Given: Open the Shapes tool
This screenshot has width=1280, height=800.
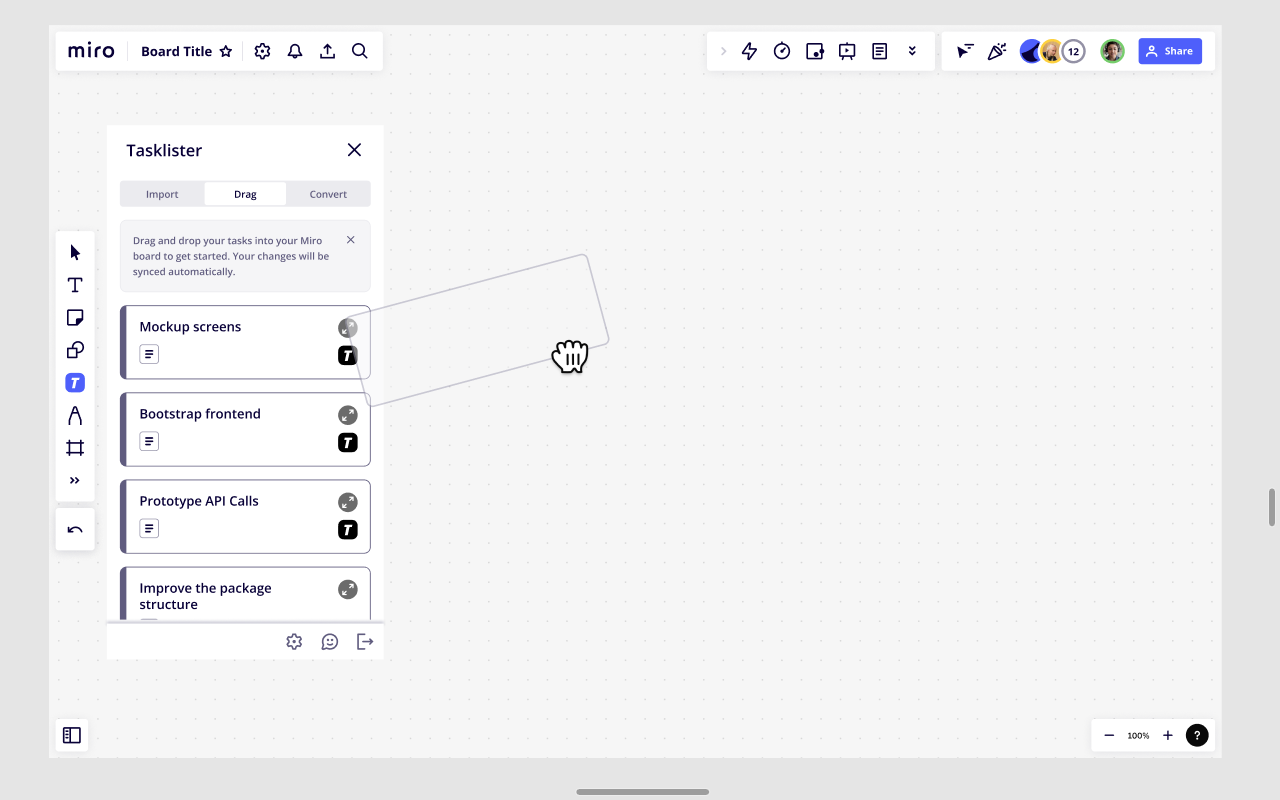Looking at the screenshot, I should (75, 350).
